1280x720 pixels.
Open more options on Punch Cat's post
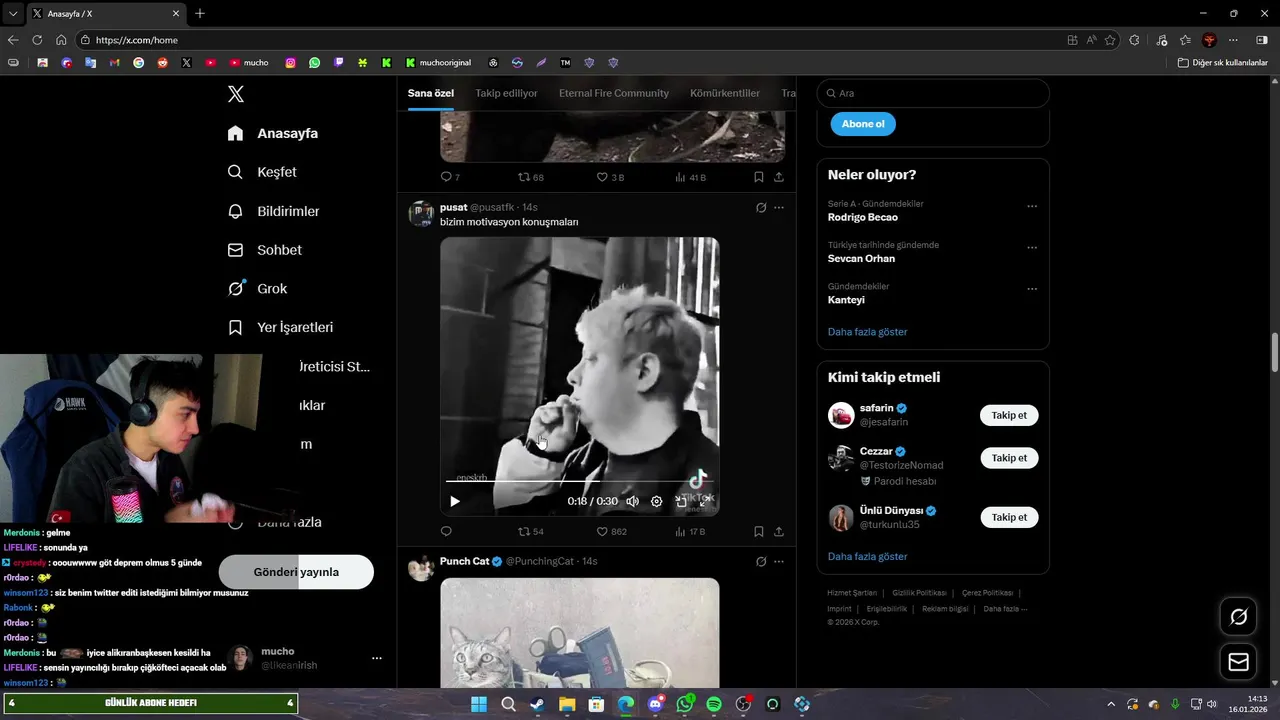[x=779, y=562]
